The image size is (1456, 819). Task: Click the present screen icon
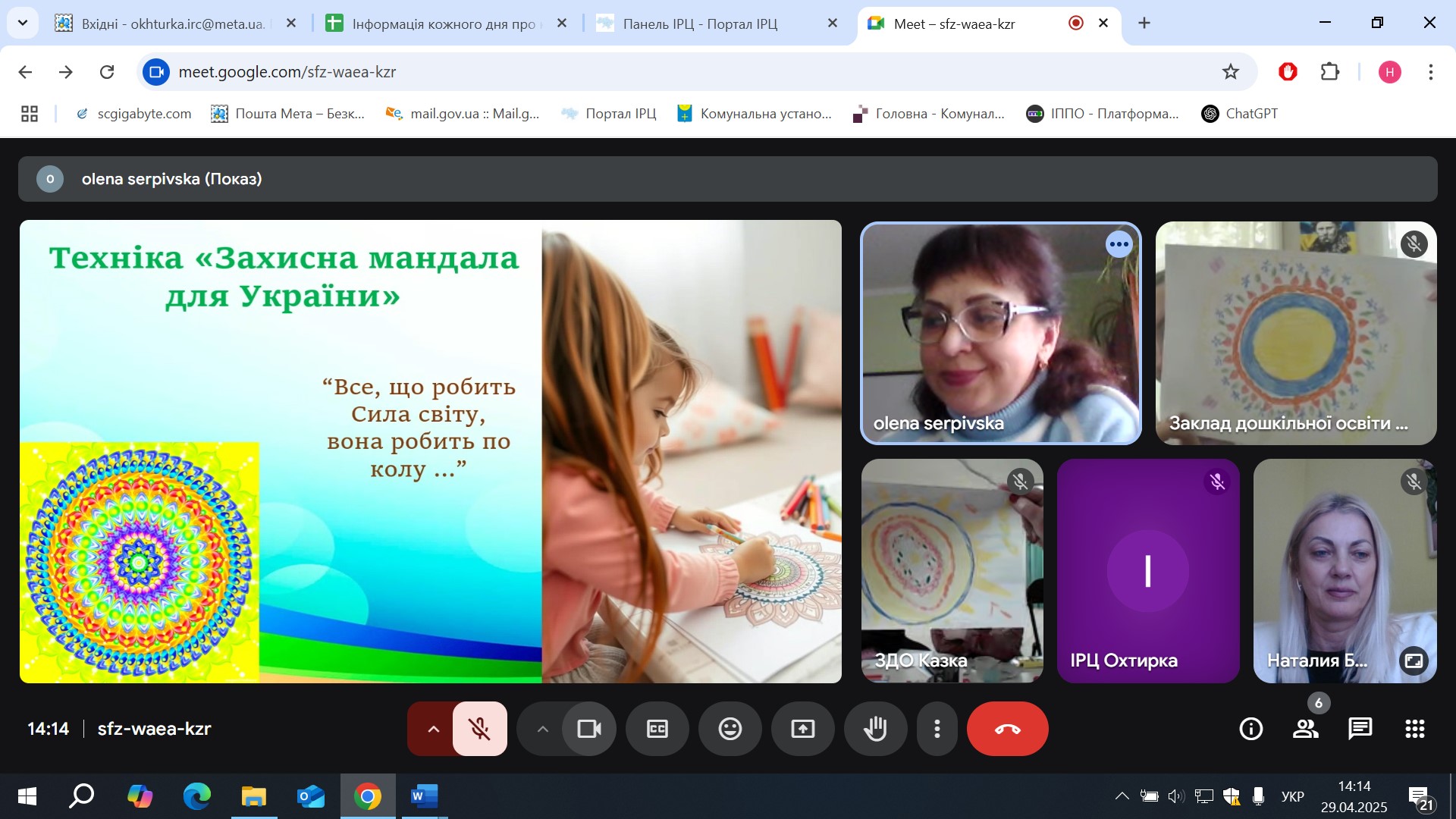point(802,729)
